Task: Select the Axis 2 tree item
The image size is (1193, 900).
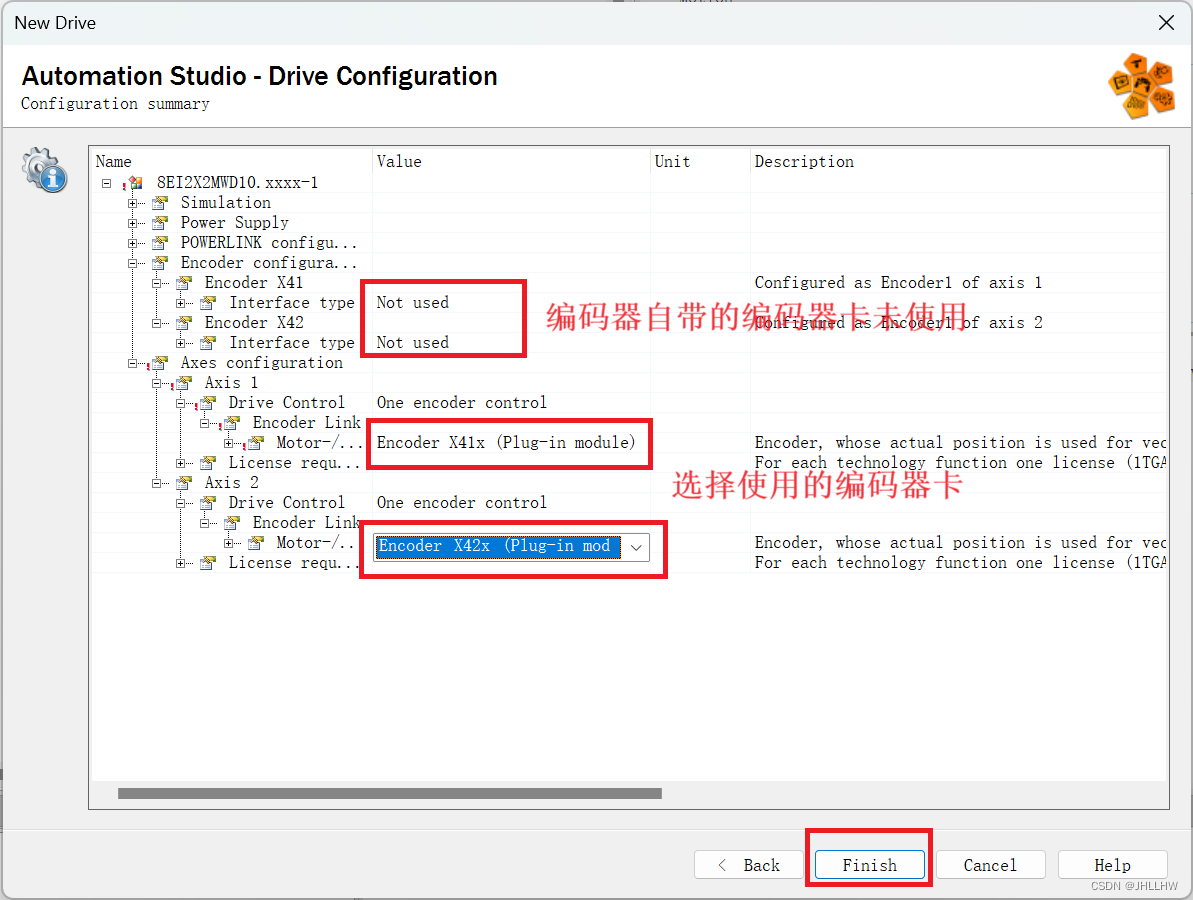Action: pyautogui.click(x=230, y=482)
